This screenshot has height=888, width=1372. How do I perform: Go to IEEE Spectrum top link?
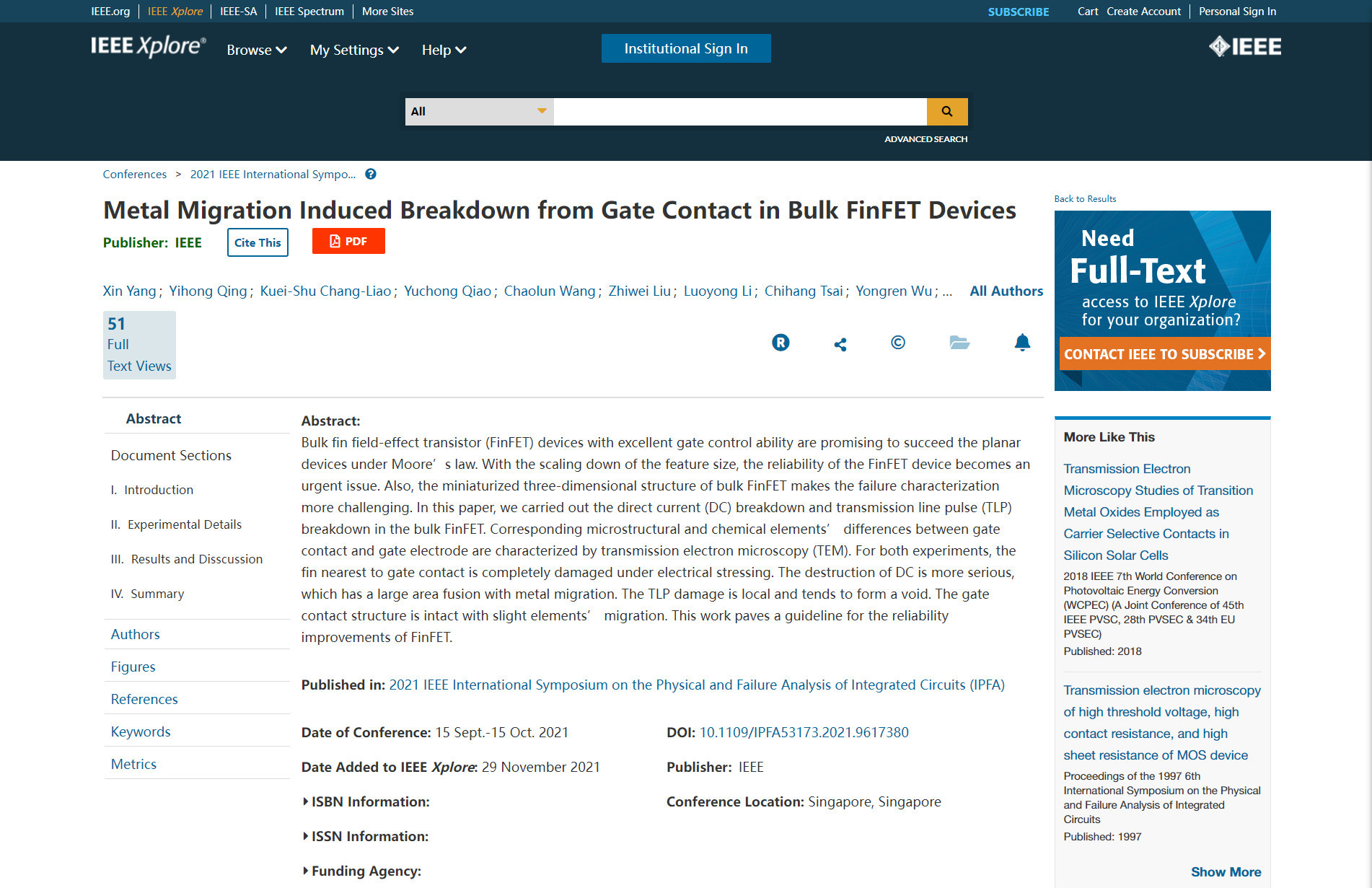pos(309,12)
